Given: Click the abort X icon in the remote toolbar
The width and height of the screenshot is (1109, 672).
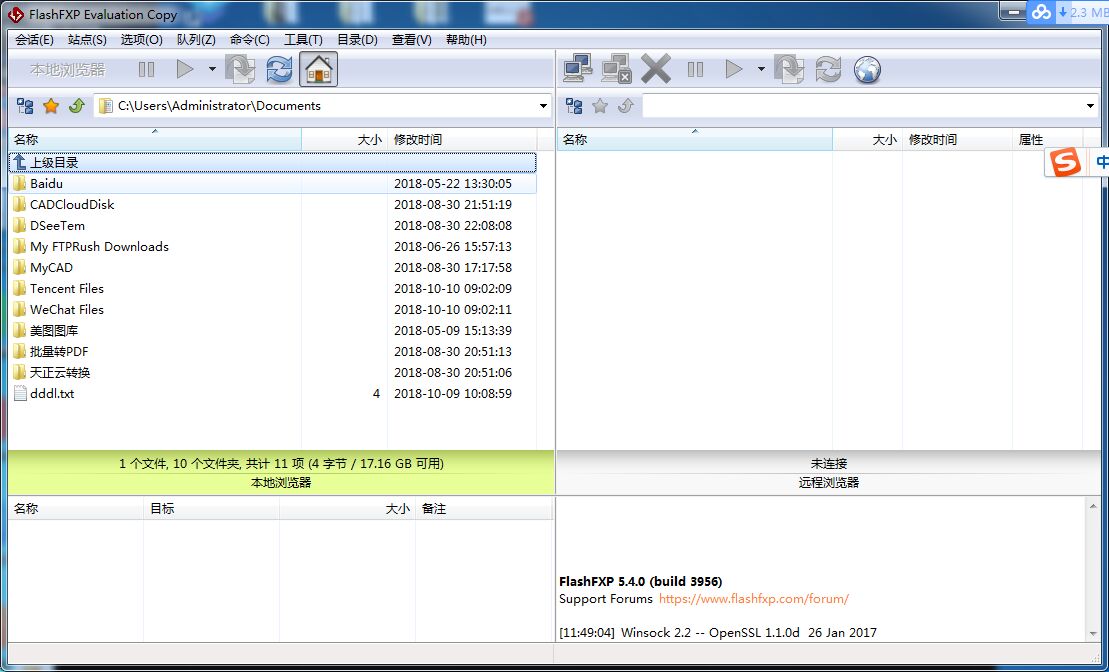Looking at the screenshot, I should (x=656, y=69).
